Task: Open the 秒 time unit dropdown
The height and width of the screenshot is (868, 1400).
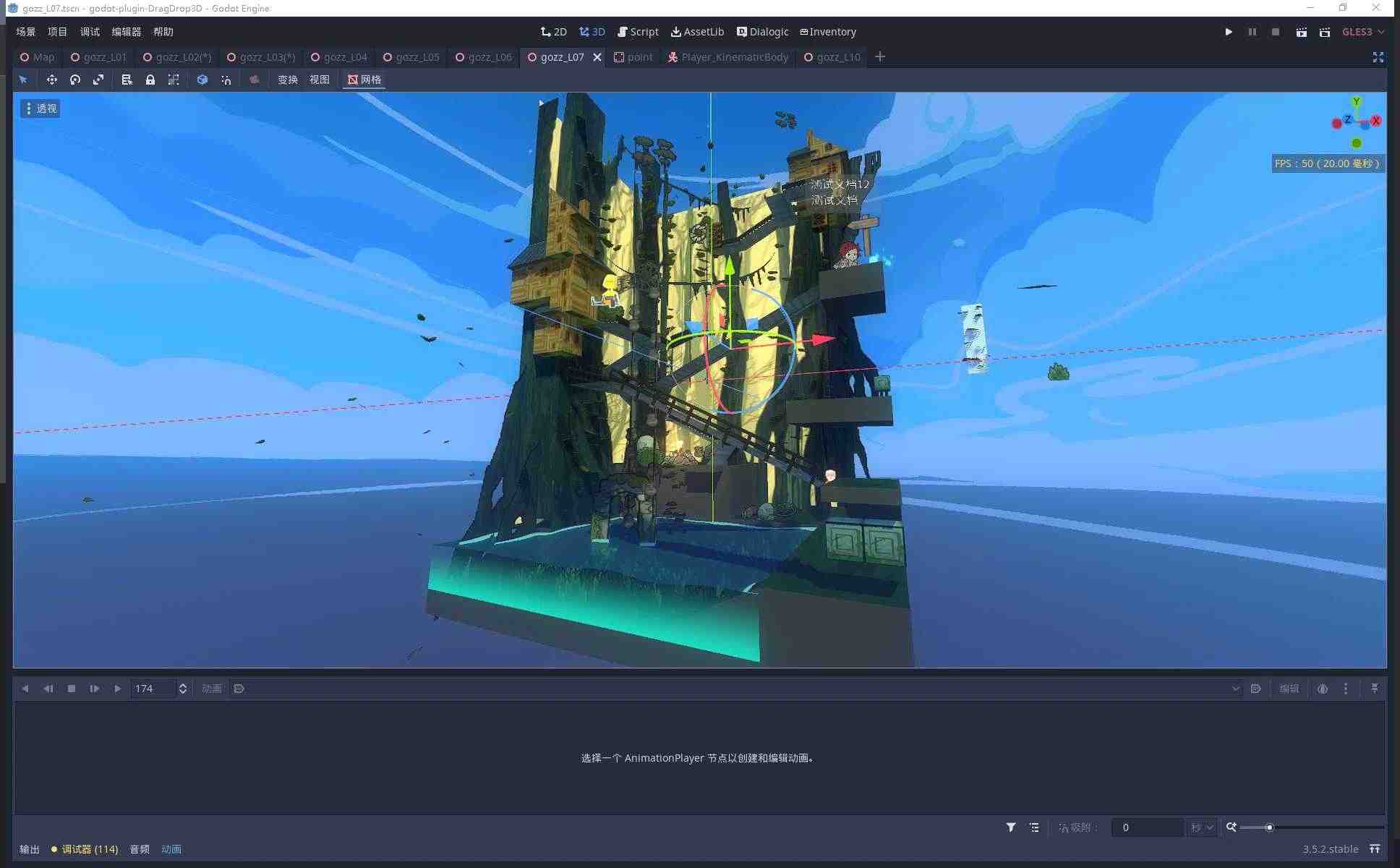Action: click(1202, 827)
